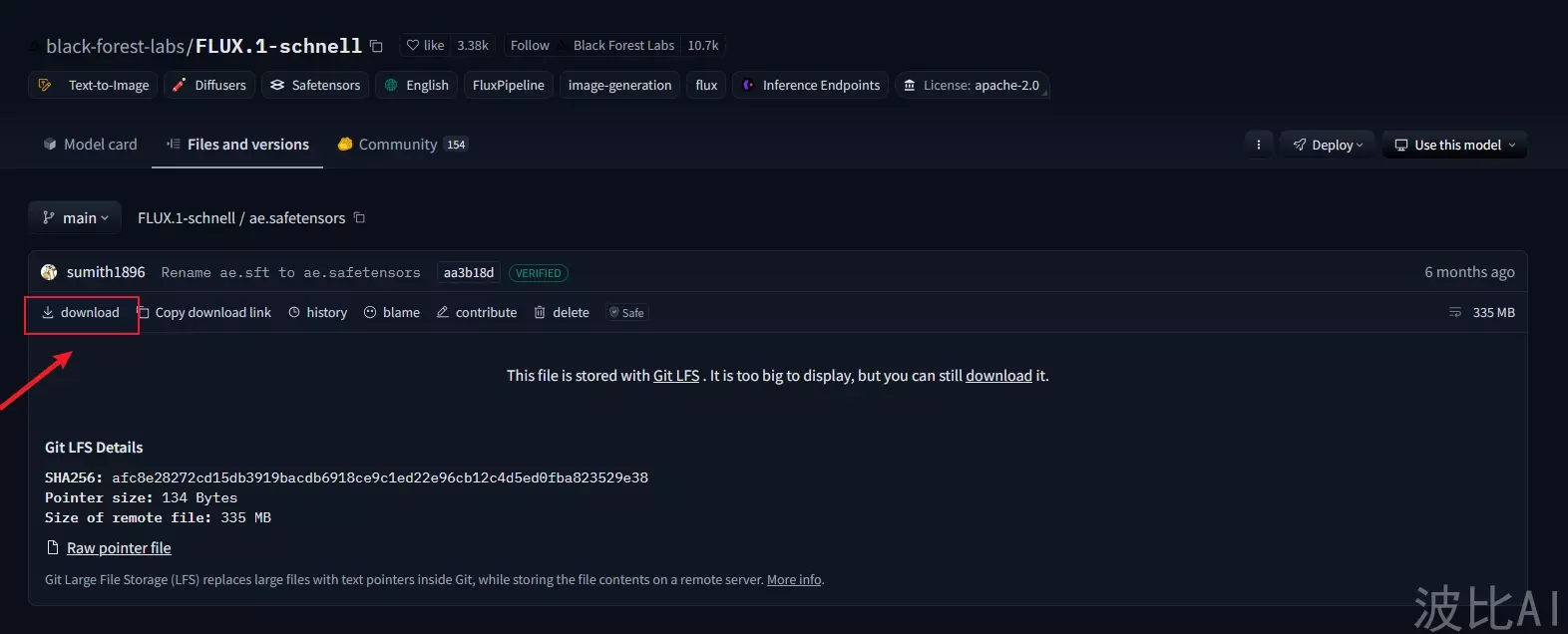The width and height of the screenshot is (1568, 634).
Task: Click Copy download link
Action: tap(204, 313)
